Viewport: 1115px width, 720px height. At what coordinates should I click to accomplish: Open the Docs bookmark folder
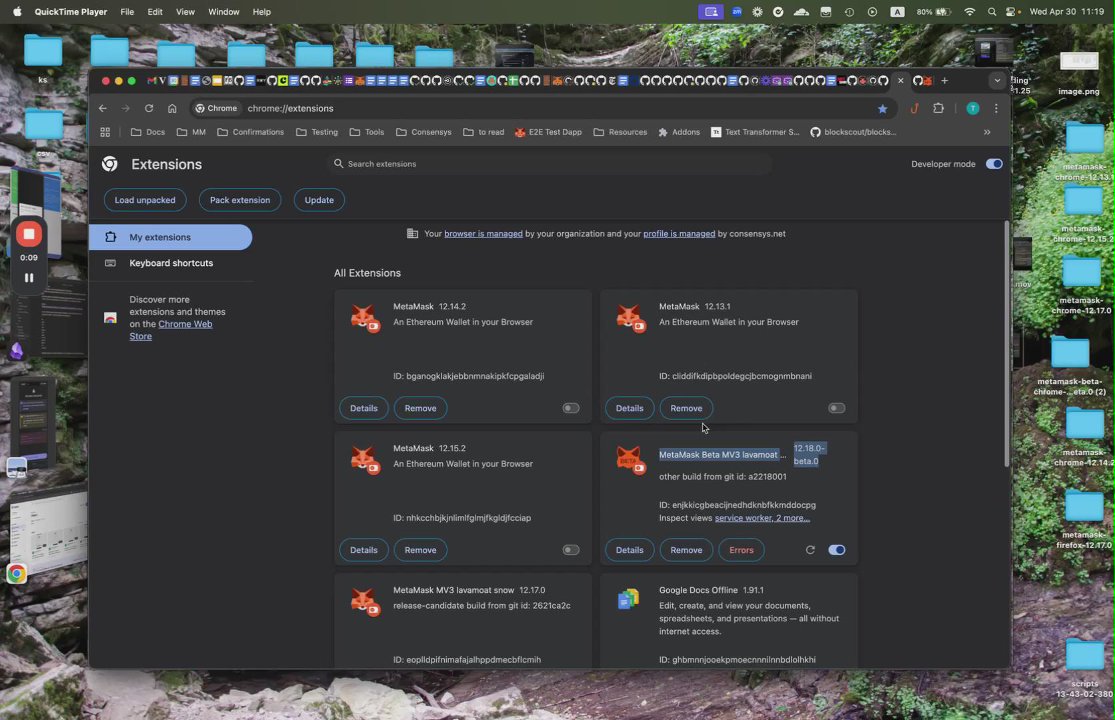(148, 132)
